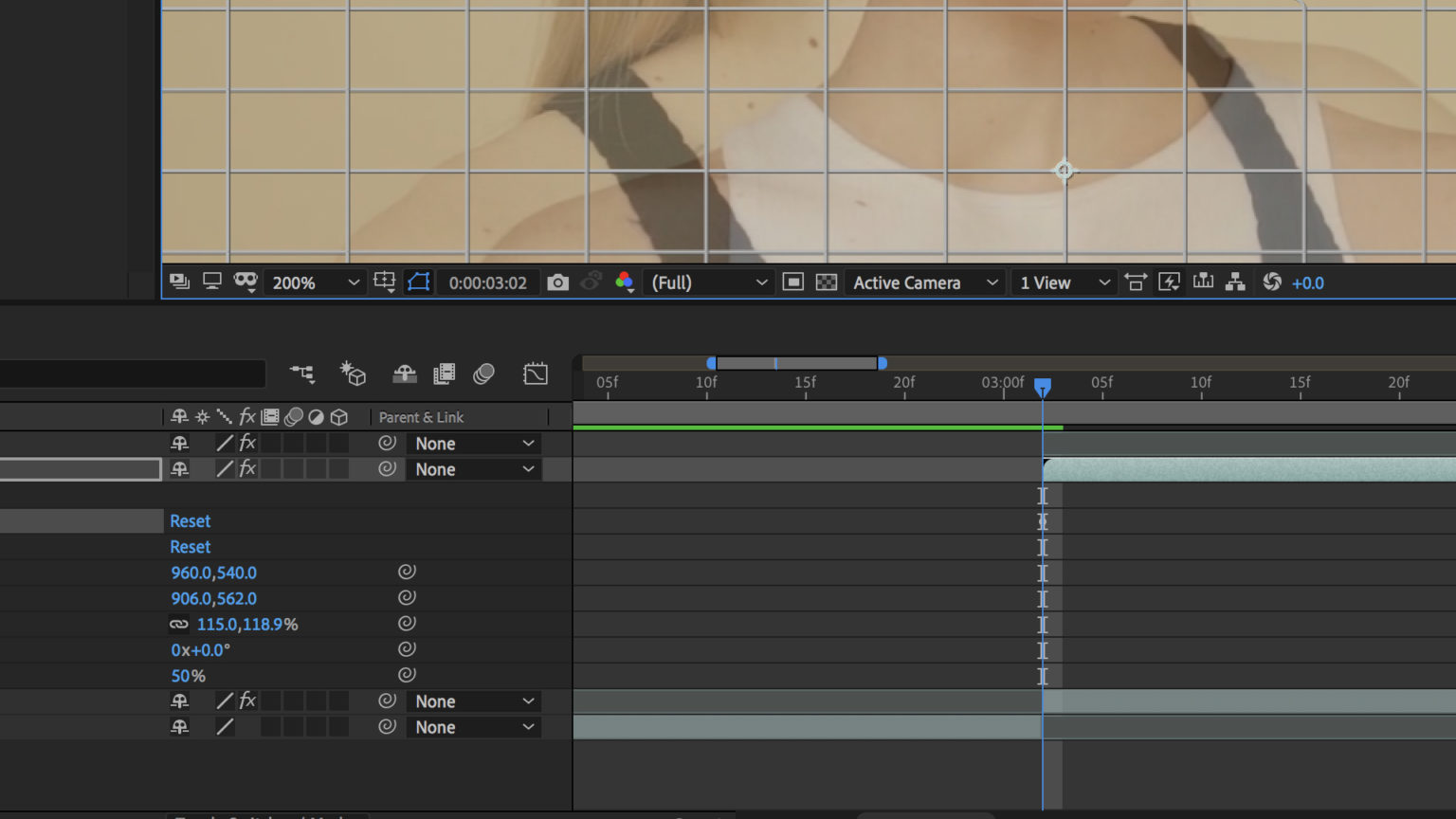This screenshot has height=819, width=1456.
Task: Toggle Draft 3D mode
Action: pos(353,373)
